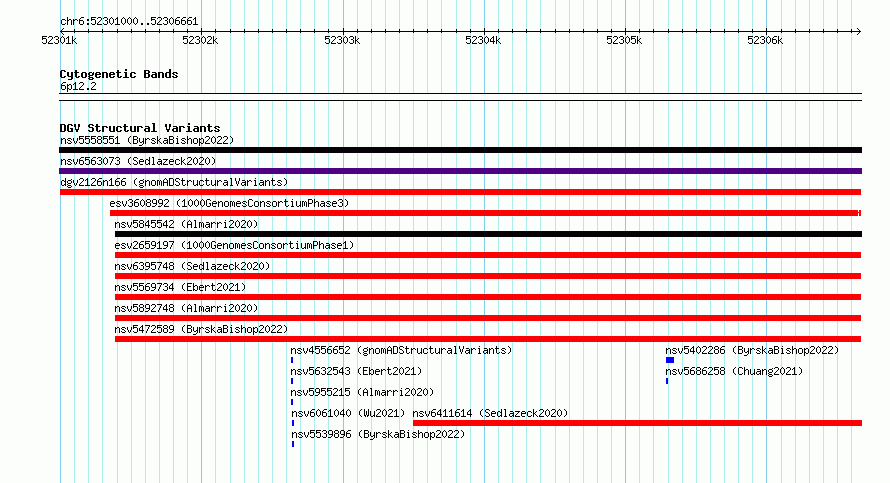Click the 52304k ruler label
Screen dimensions: 890x483
[483, 40]
